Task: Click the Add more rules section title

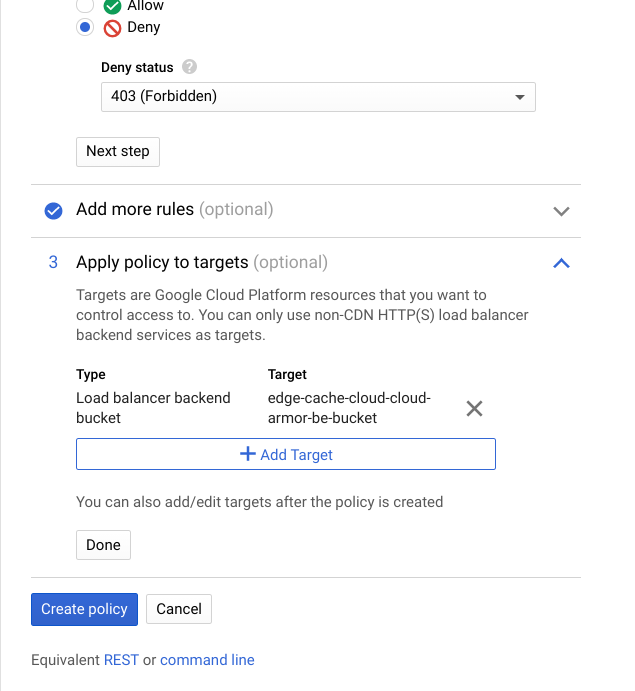Action: [135, 210]
